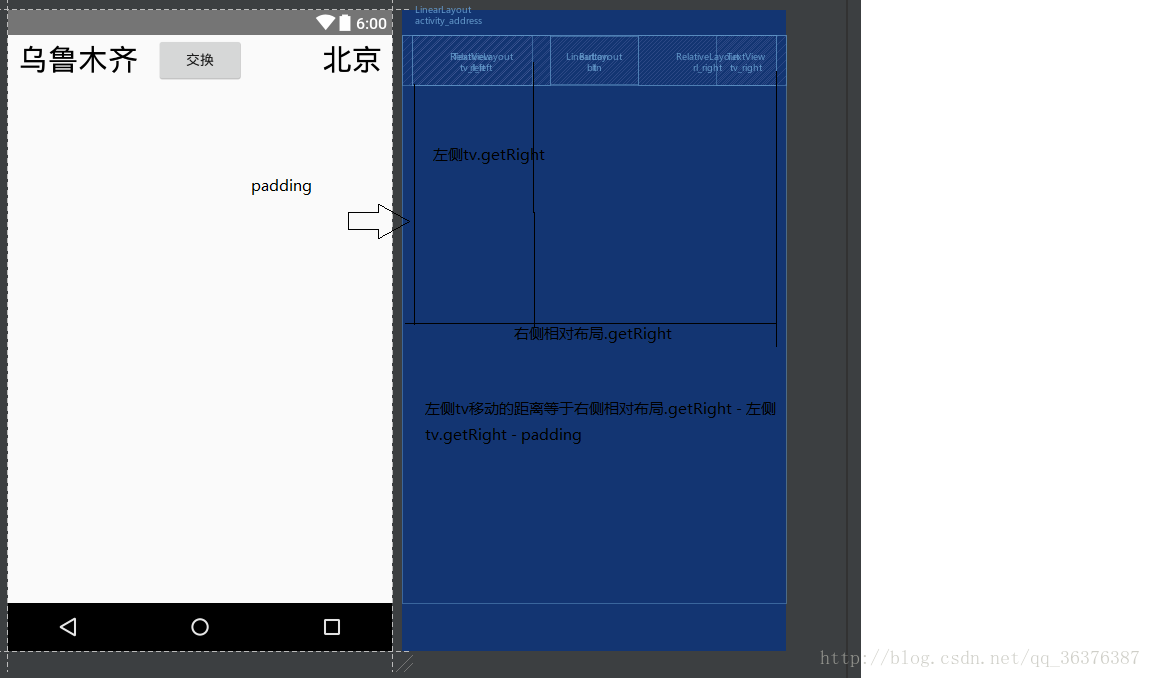Screen dimensions: 1152x678
Task: Click the padding annotation label
Action: [x=281, y=186]
